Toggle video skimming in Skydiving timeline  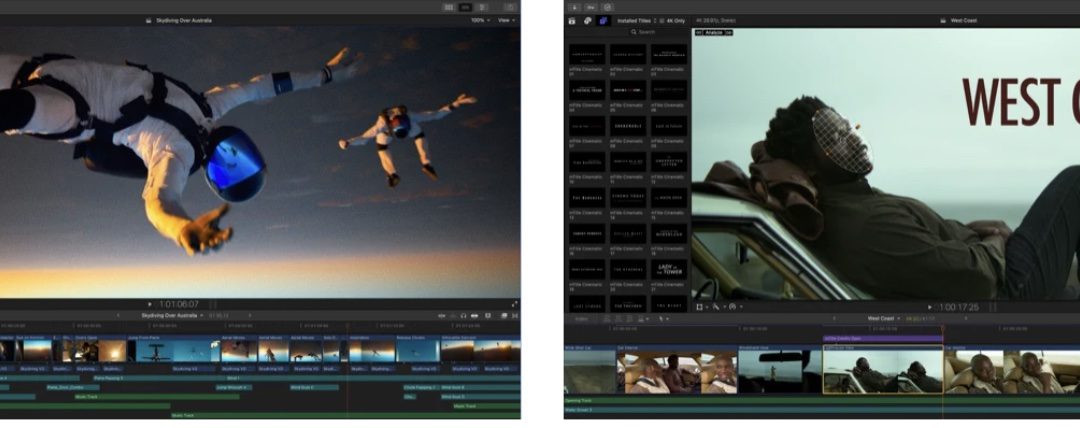pos(442,316)
